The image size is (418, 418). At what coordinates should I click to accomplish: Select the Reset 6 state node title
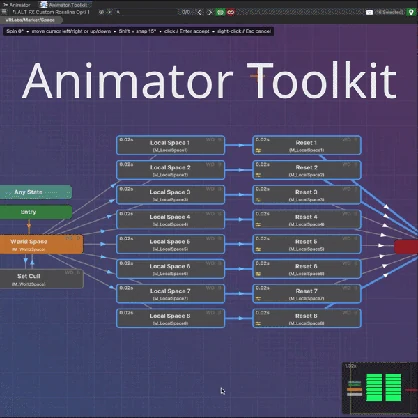point(306,266)
